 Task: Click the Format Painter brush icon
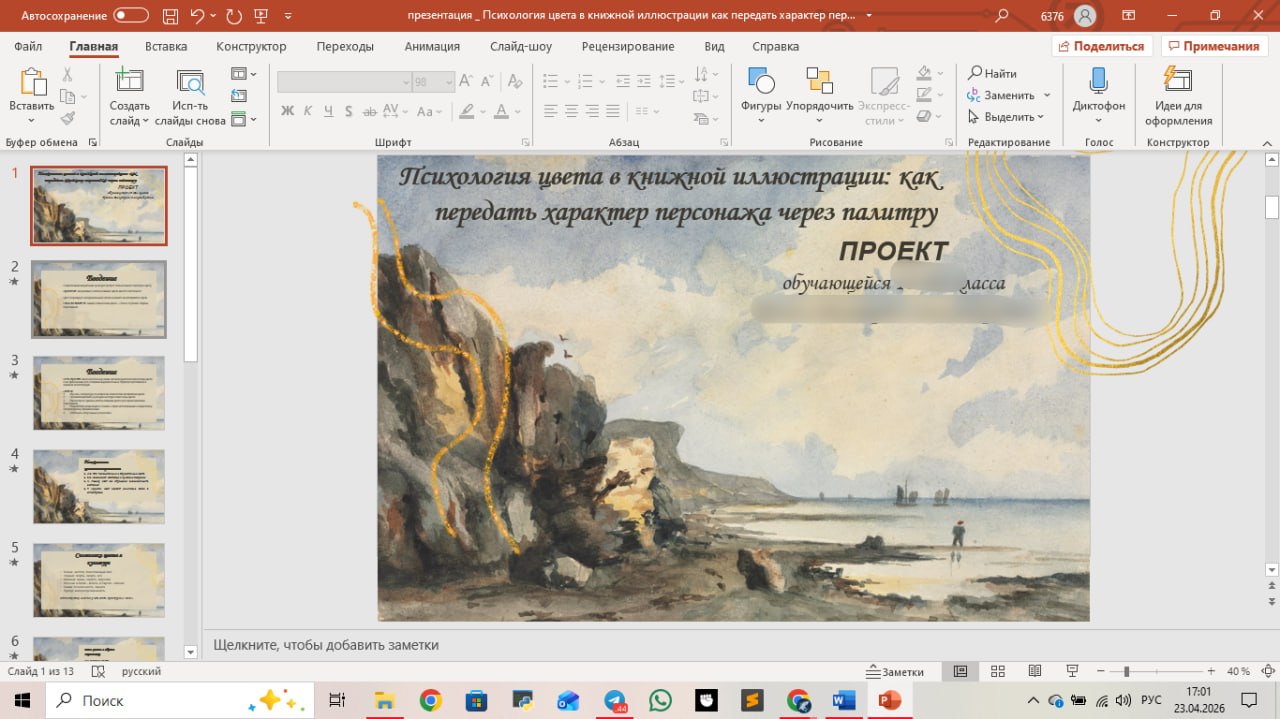pos(67,118)
